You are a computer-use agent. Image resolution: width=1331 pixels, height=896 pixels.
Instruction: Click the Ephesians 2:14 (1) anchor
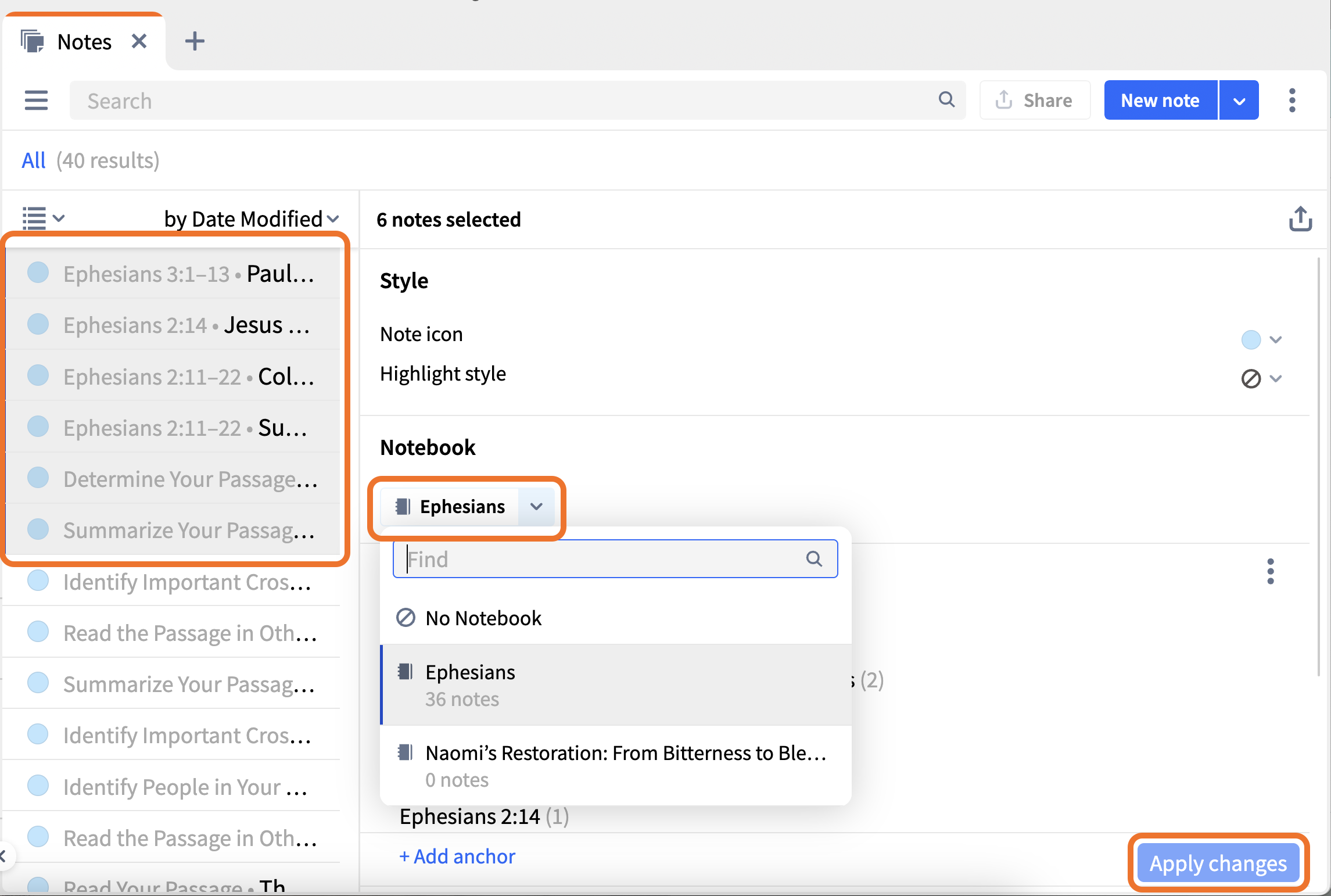click(484, 816)
